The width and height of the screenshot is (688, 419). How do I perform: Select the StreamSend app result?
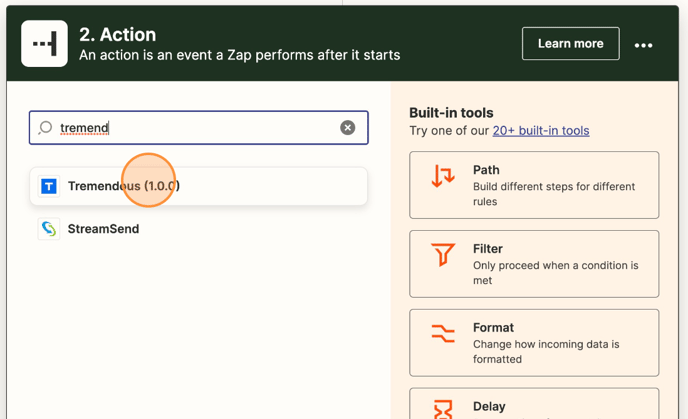(x=198, y=229)
